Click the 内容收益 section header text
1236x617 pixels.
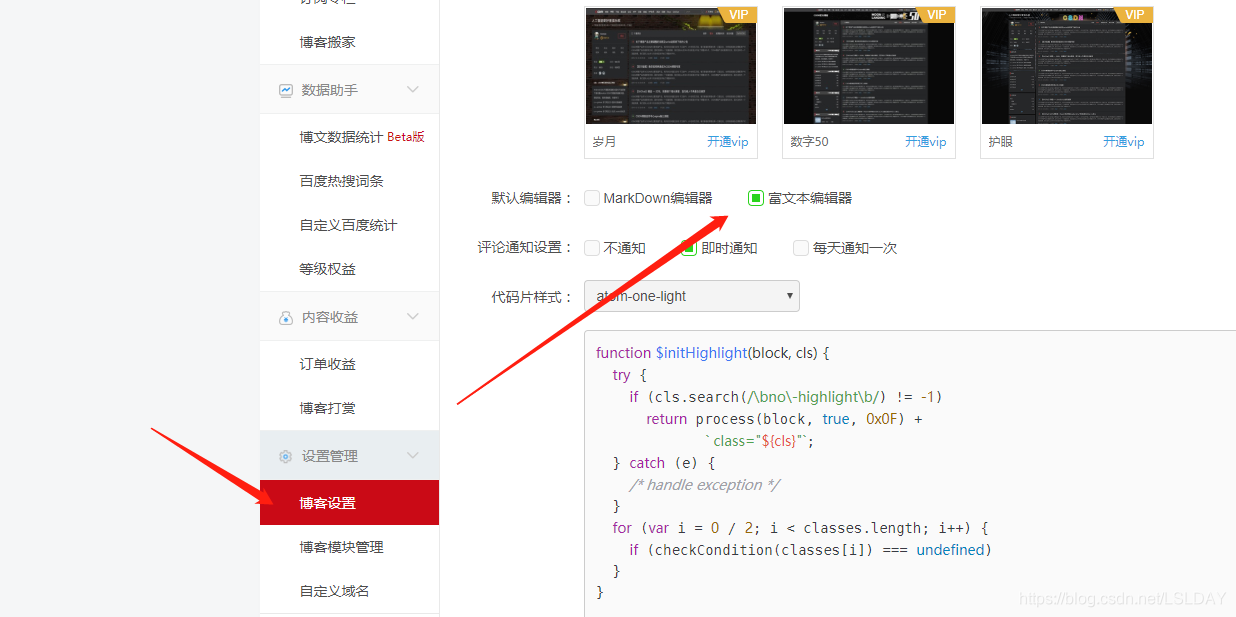point(330,317)
